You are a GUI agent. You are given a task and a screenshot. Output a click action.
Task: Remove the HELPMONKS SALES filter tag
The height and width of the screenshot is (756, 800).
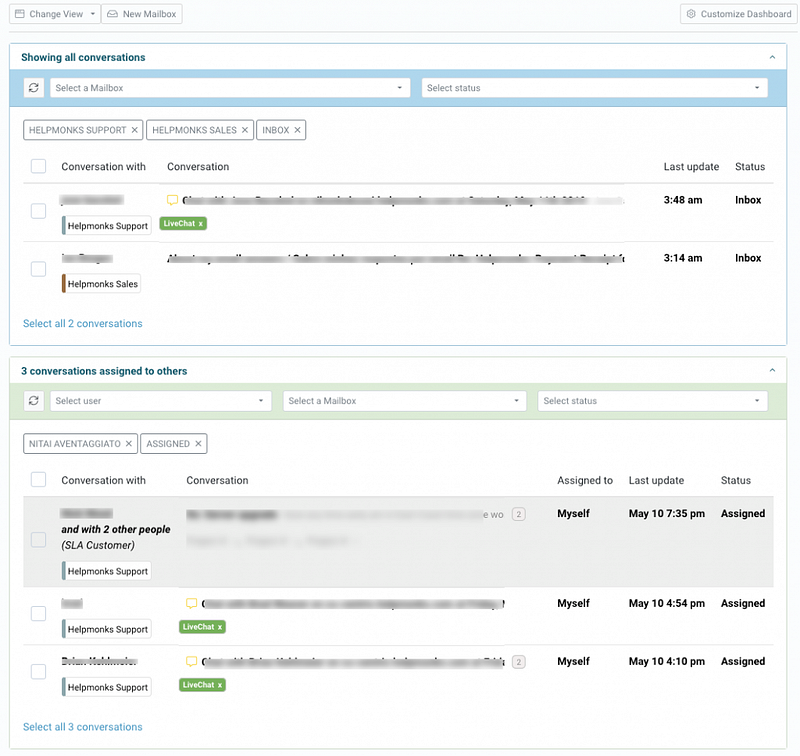click(245, 130)
